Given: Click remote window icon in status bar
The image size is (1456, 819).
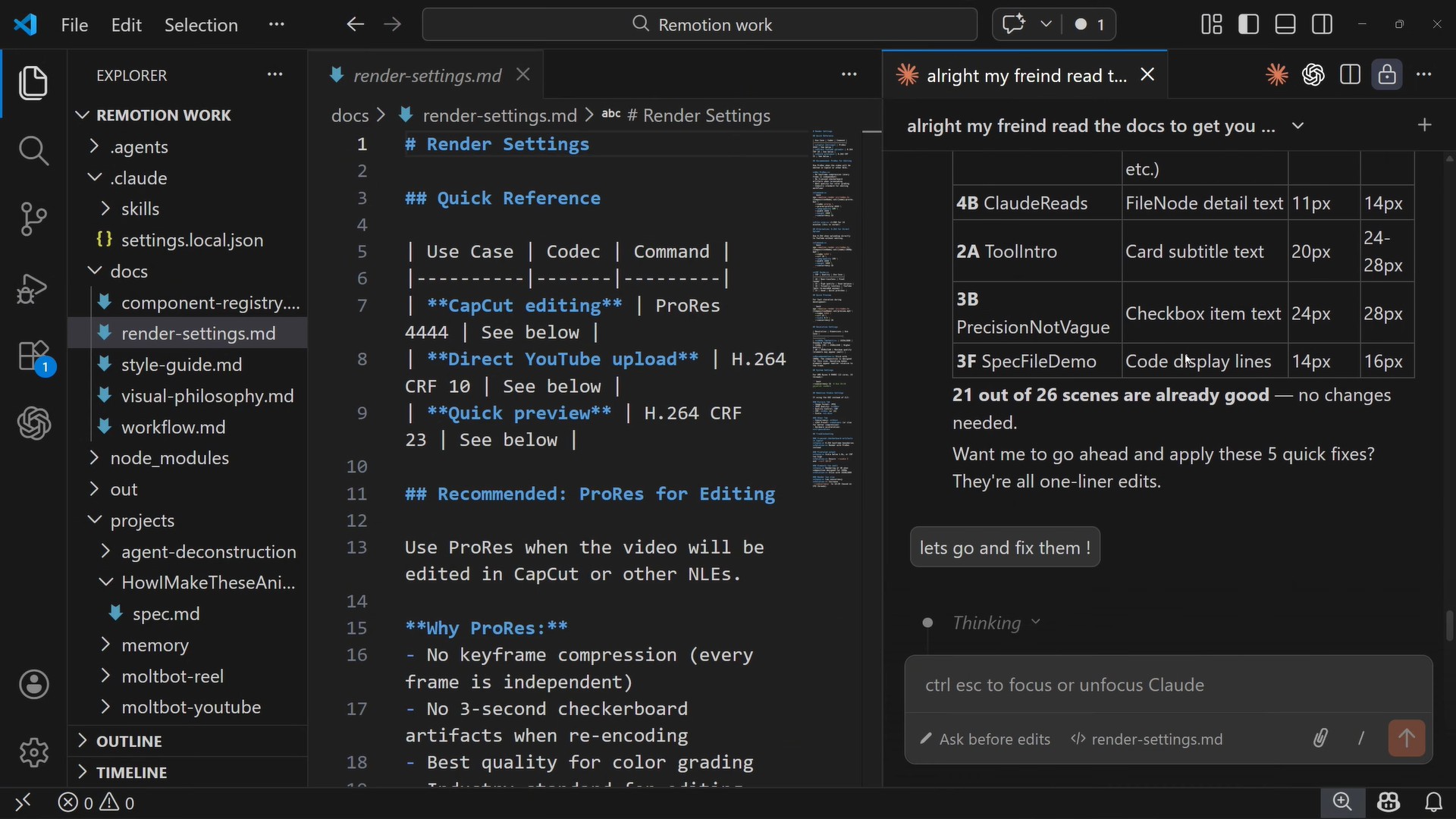Looking at the screenshot, I should (x=23, y=802).
